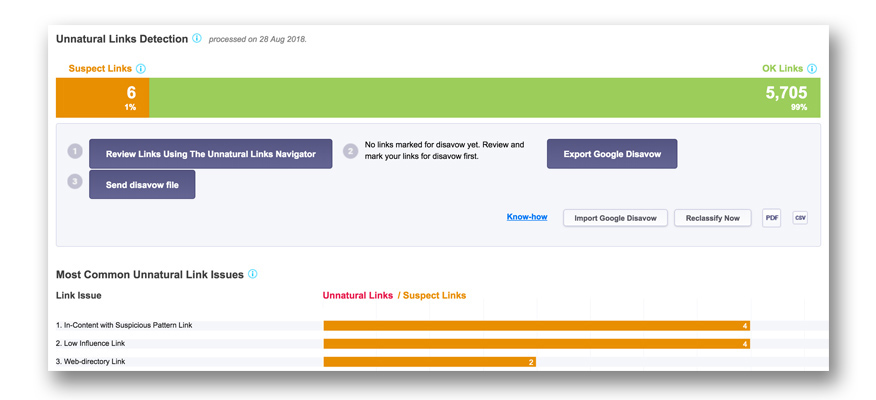Viewport: 876px width, 400px height.
Task: Click the Web-directory Link orange bar
Action: 429,362
